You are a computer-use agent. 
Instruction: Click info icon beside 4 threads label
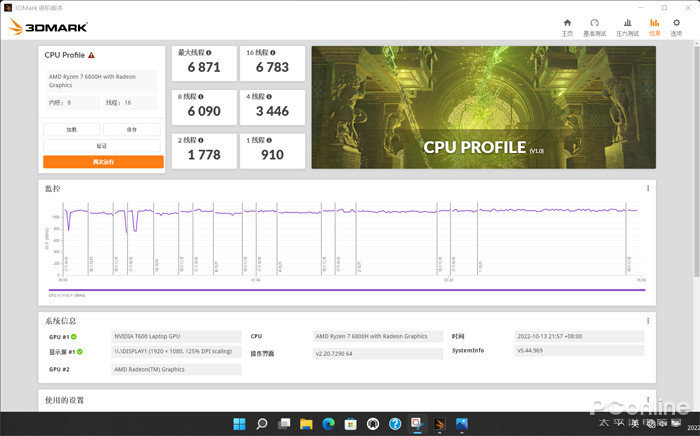click(269, 96)
